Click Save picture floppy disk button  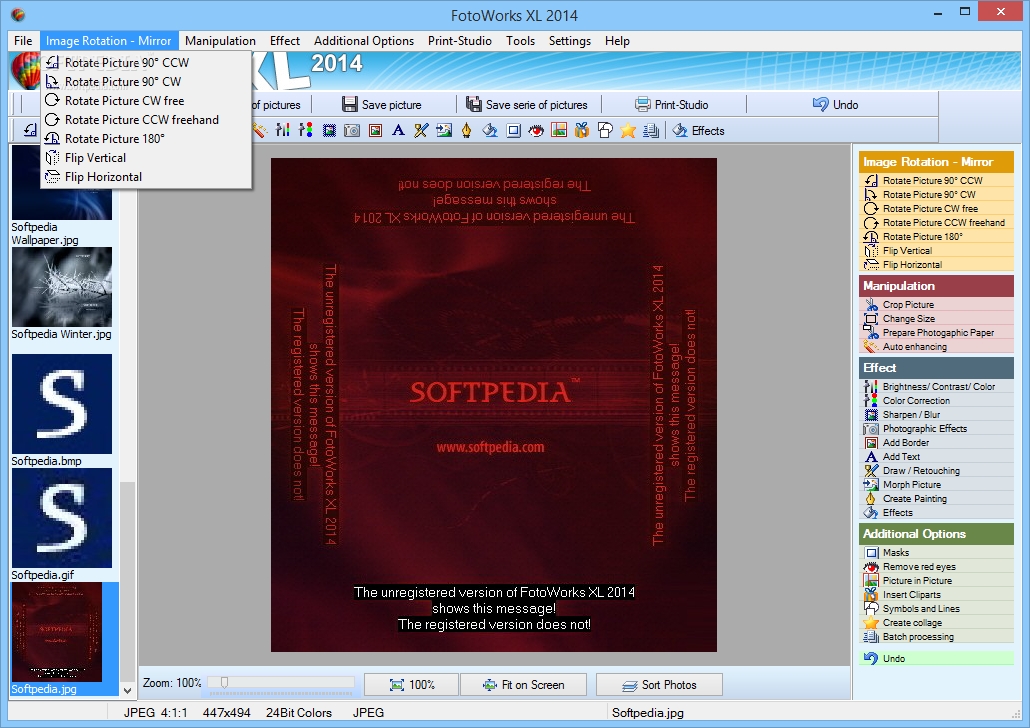tap(382, 104)
